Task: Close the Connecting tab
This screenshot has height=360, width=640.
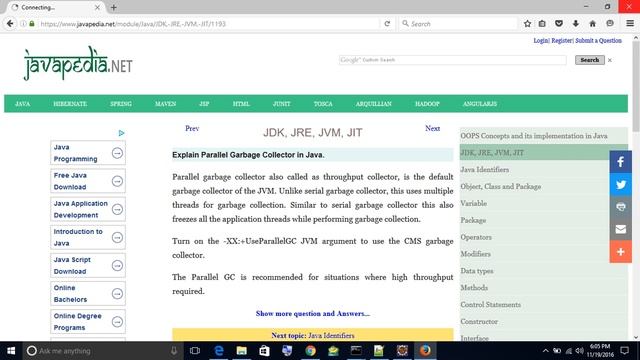Action: pos(97,7)
